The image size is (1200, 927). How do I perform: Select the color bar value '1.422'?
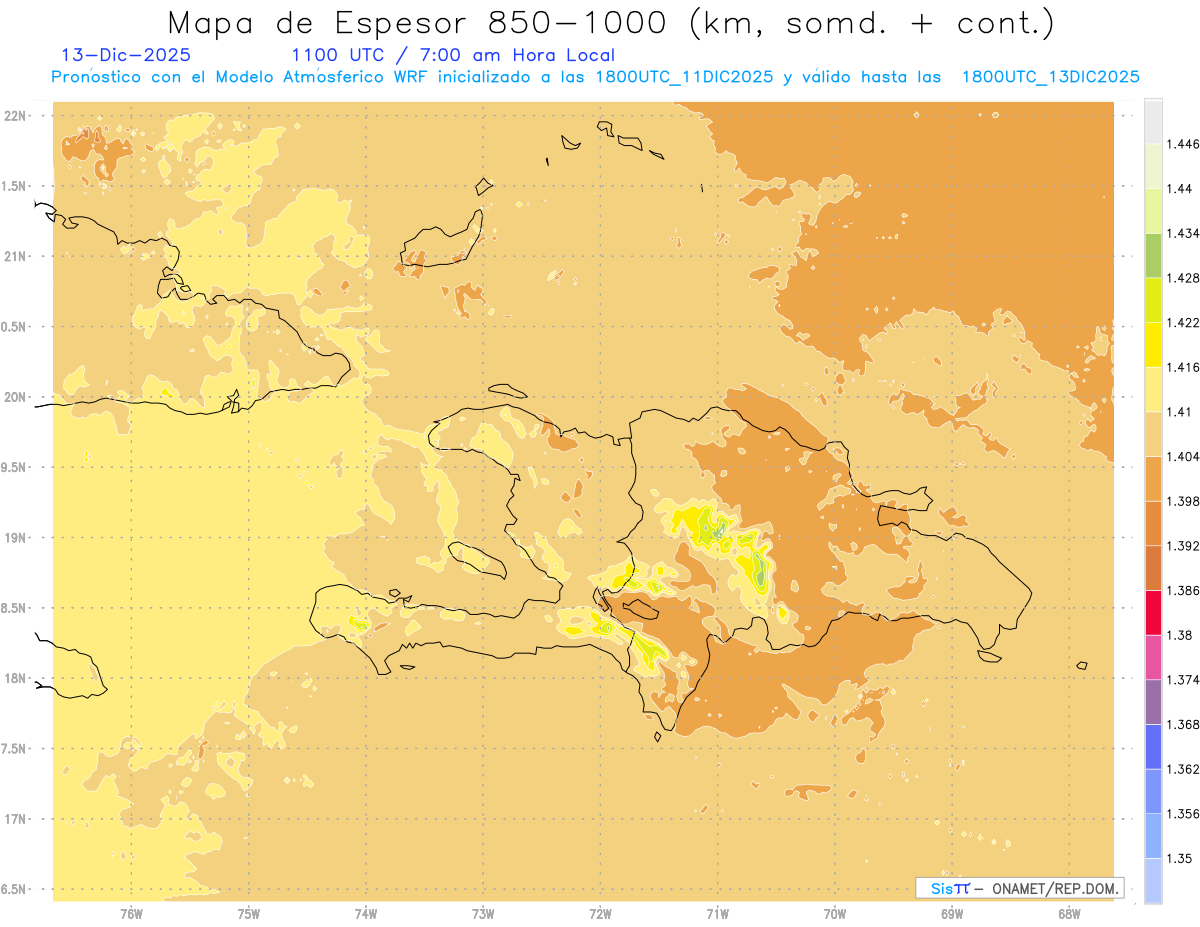click(x=1183, y=322)
